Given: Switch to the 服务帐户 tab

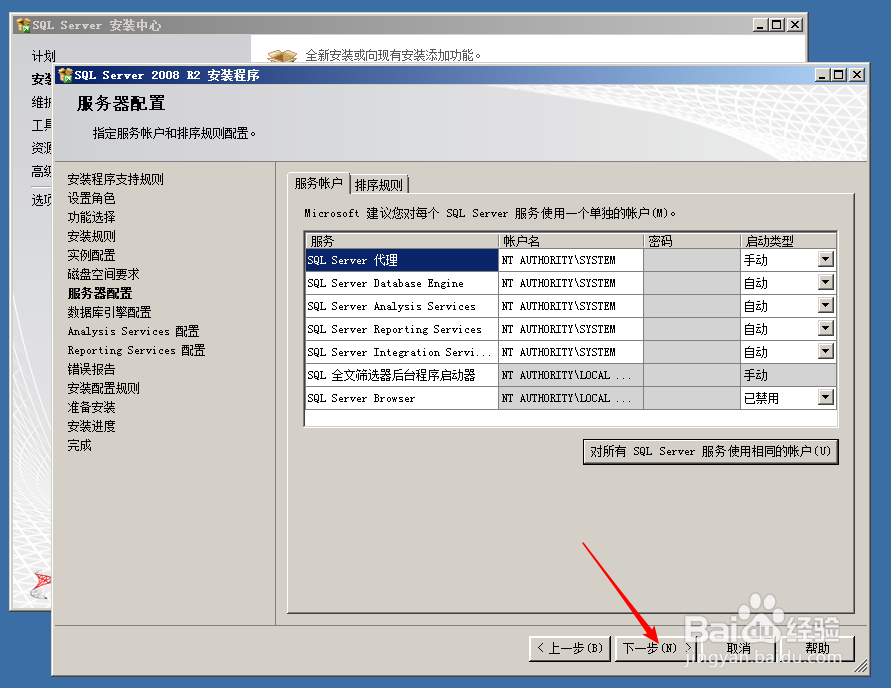Looking at the screenshot, I should [318, 183].
